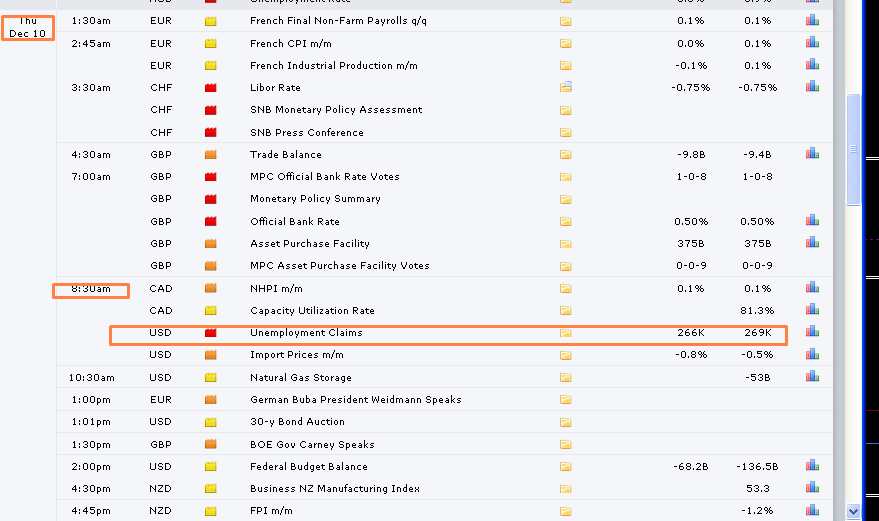The height and width of the screenshot is (521, 879).
Task: Open the chart icon for Import Prices m/m
Action: pos(812,354)
